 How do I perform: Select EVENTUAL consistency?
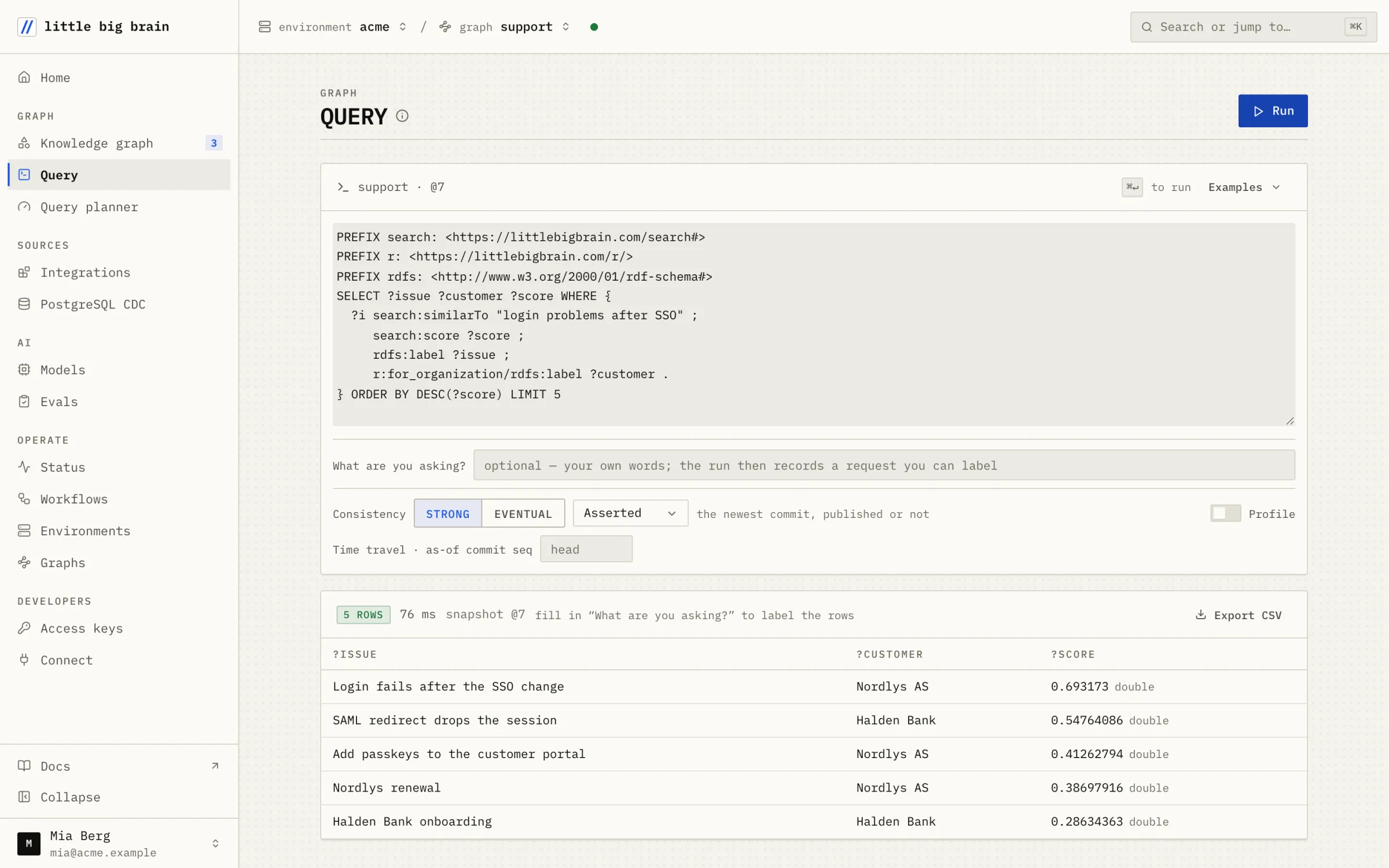click(523, 513)
